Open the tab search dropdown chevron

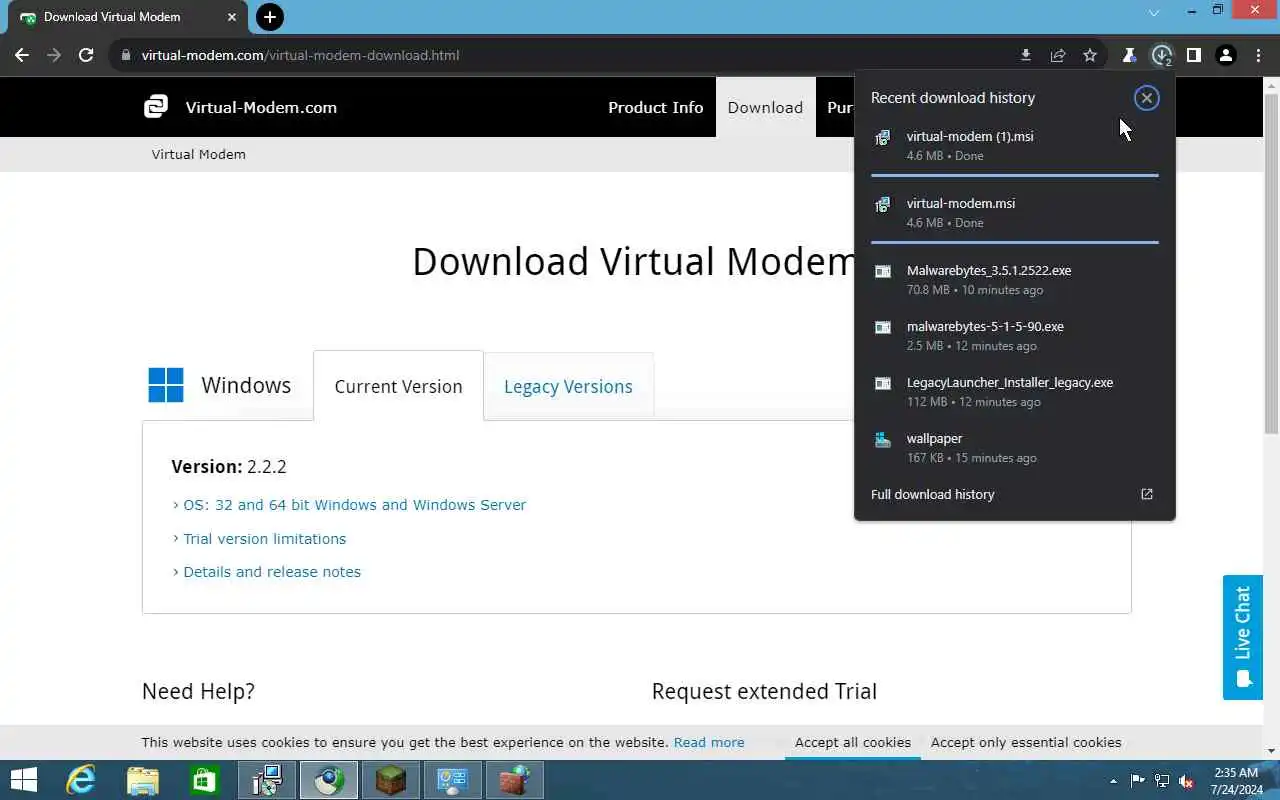(1153, 13)
